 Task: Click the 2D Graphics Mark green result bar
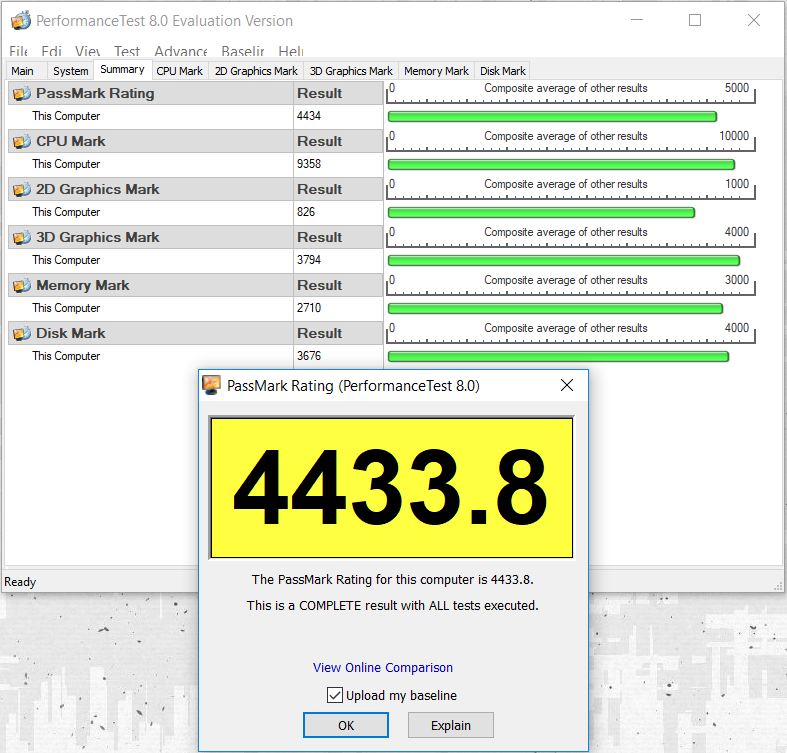click(x=541, y=213)
